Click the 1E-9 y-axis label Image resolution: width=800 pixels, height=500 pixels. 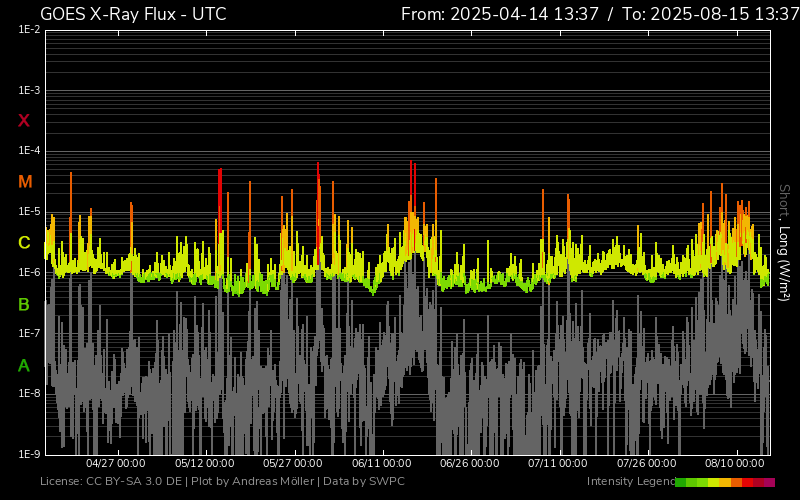29,454
